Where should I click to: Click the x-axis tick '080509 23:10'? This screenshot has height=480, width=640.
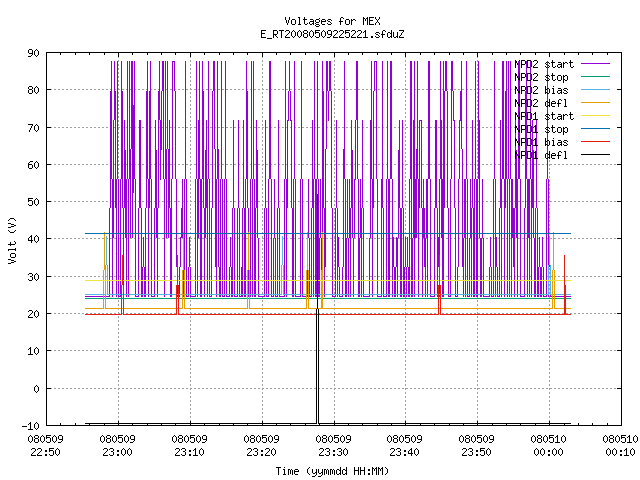189,446
